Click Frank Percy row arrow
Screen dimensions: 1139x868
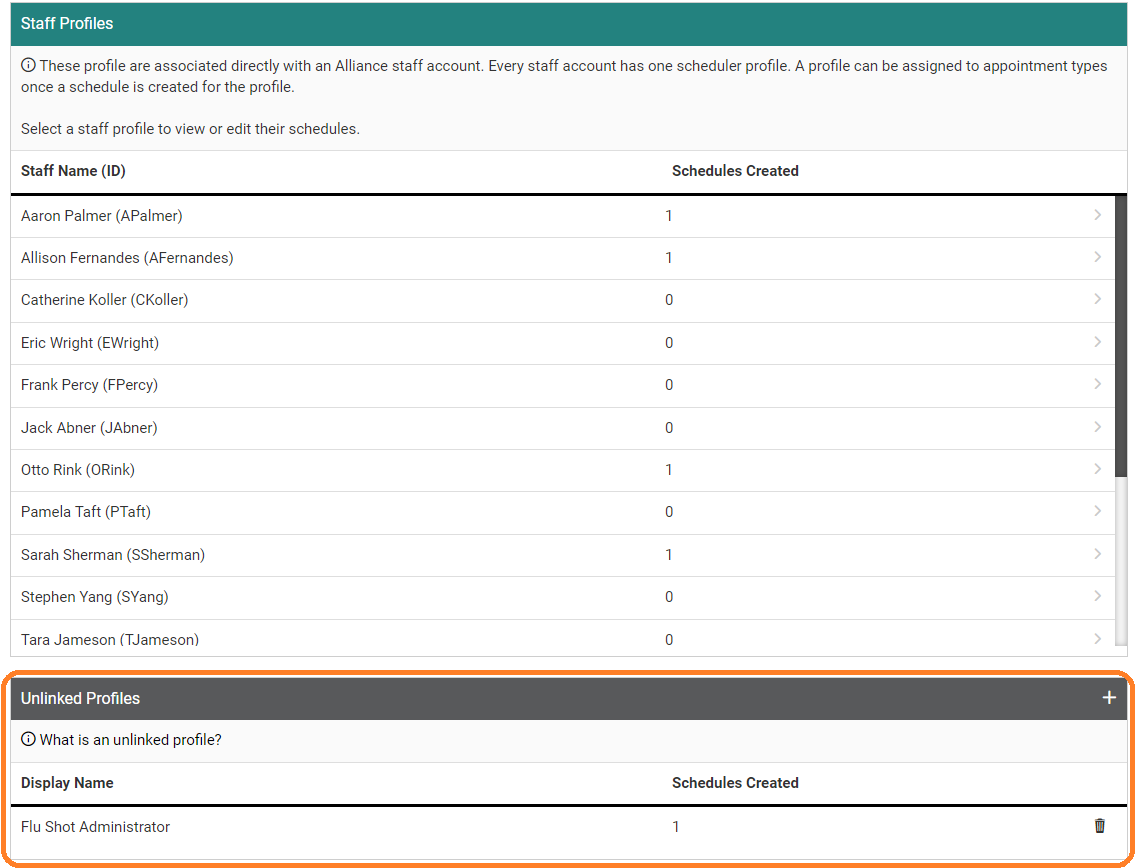click(x=1097, y=384)
